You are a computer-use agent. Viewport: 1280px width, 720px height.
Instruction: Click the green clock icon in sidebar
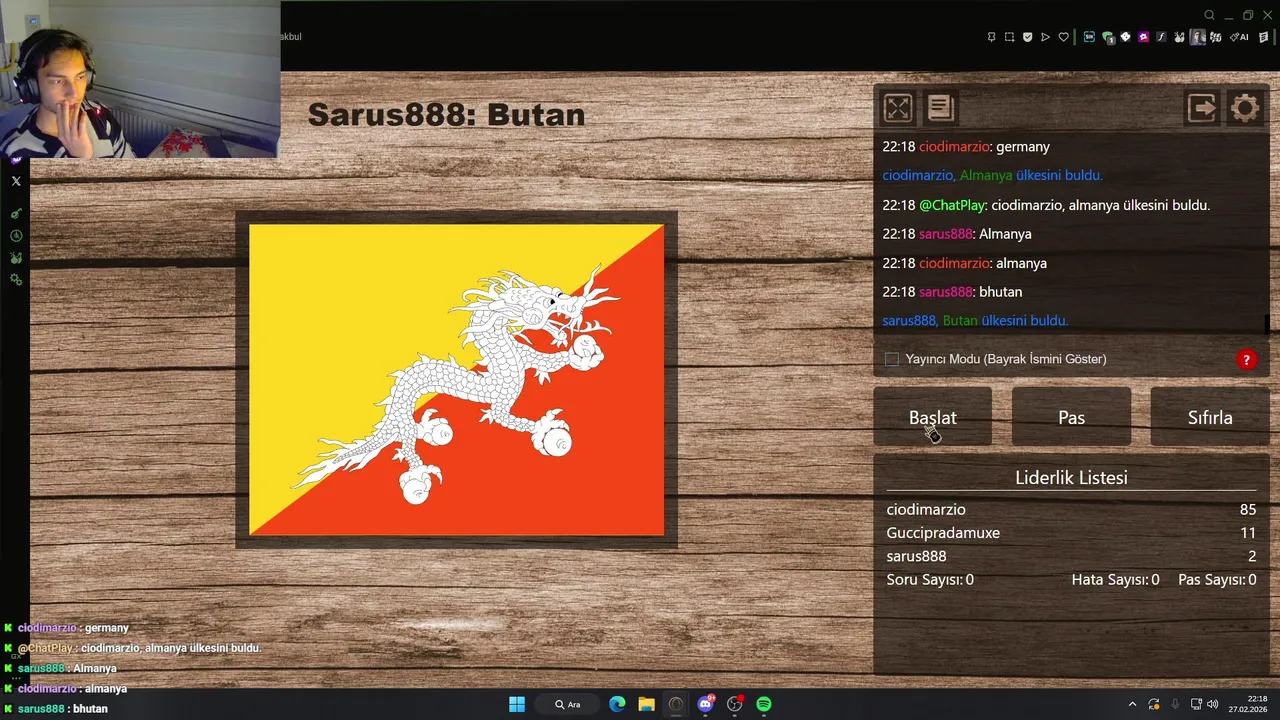16,236
